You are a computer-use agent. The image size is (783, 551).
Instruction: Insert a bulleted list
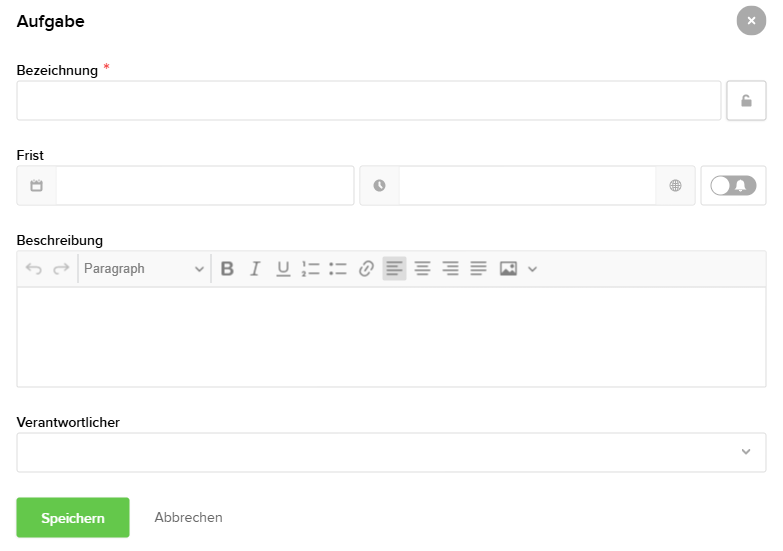[x=338, y=269]
